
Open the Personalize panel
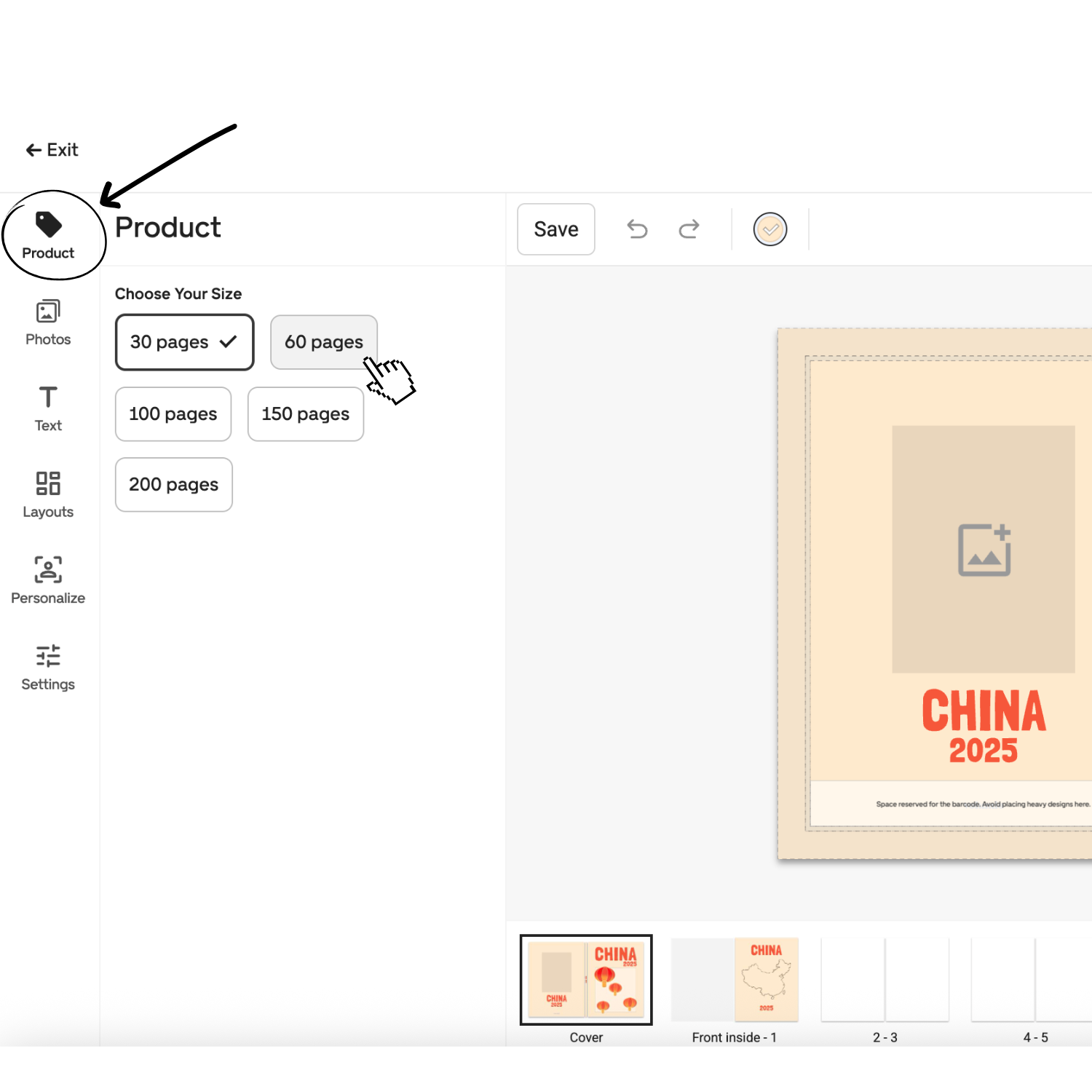[x=48, y=580]
